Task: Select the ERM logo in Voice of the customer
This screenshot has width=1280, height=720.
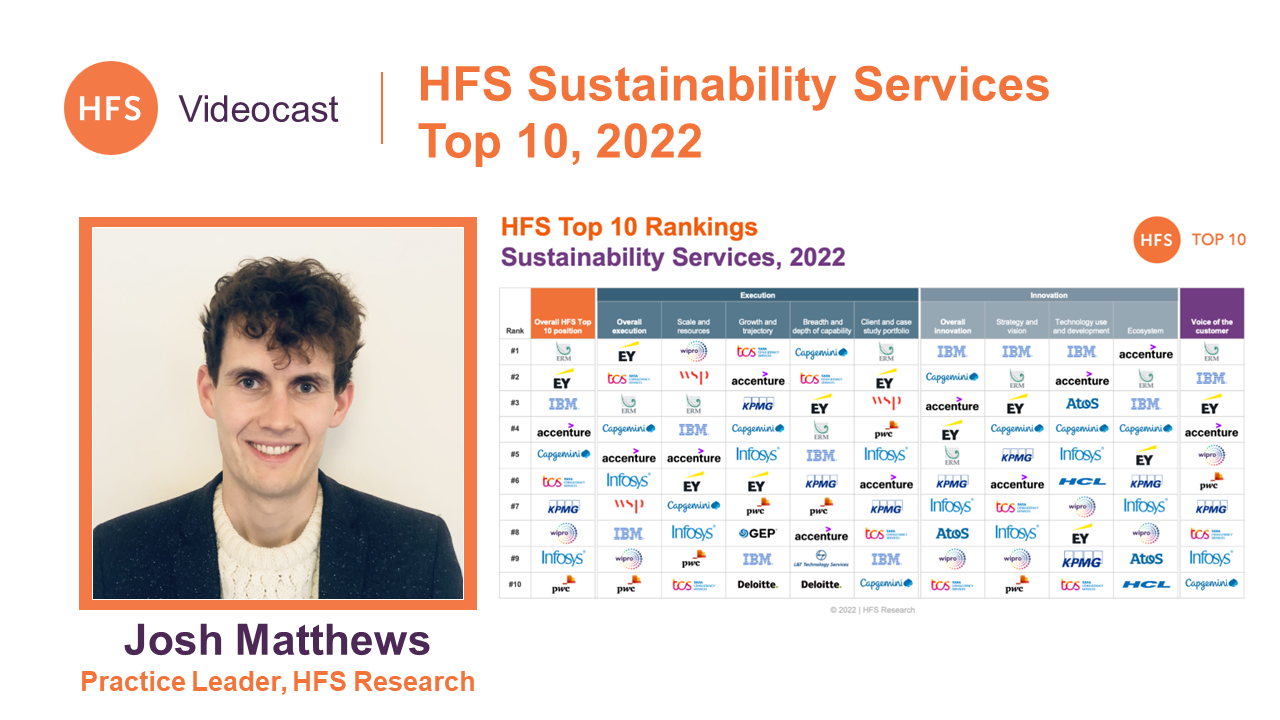Action: coord(1211,352)
